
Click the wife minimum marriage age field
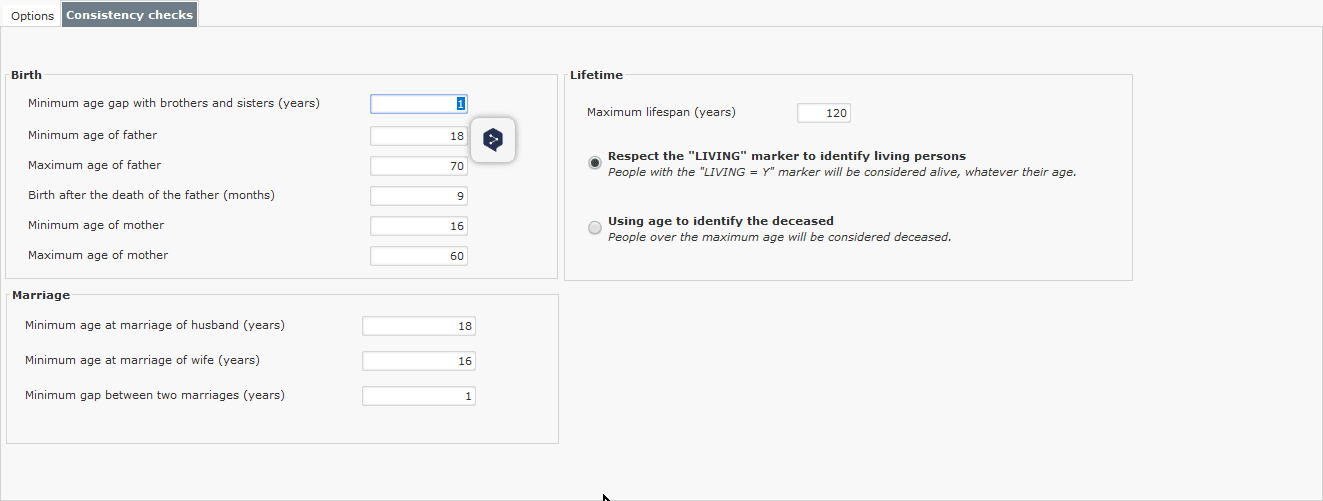(x=419, y=361)
